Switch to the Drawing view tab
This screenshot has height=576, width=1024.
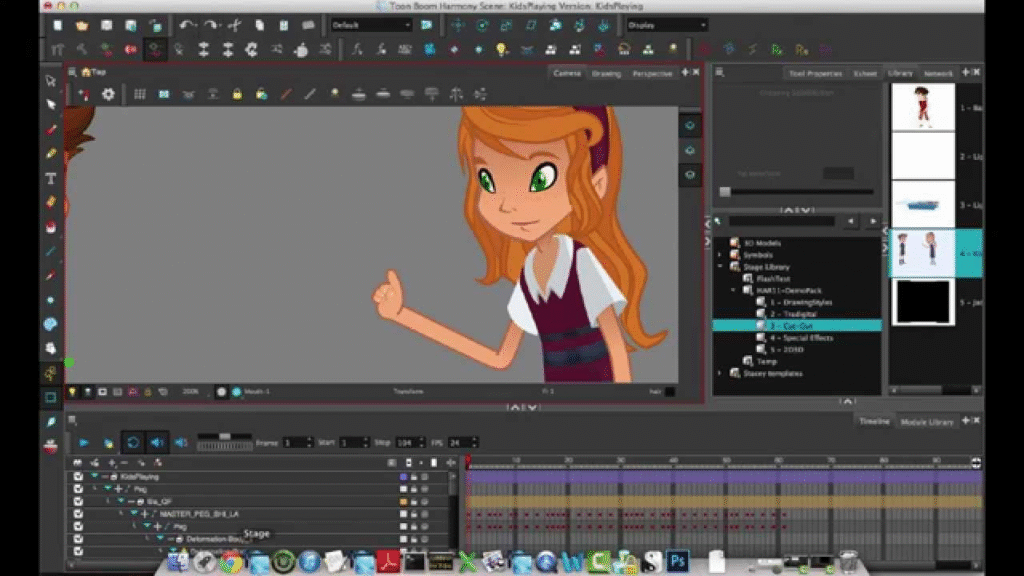[606, 73]
